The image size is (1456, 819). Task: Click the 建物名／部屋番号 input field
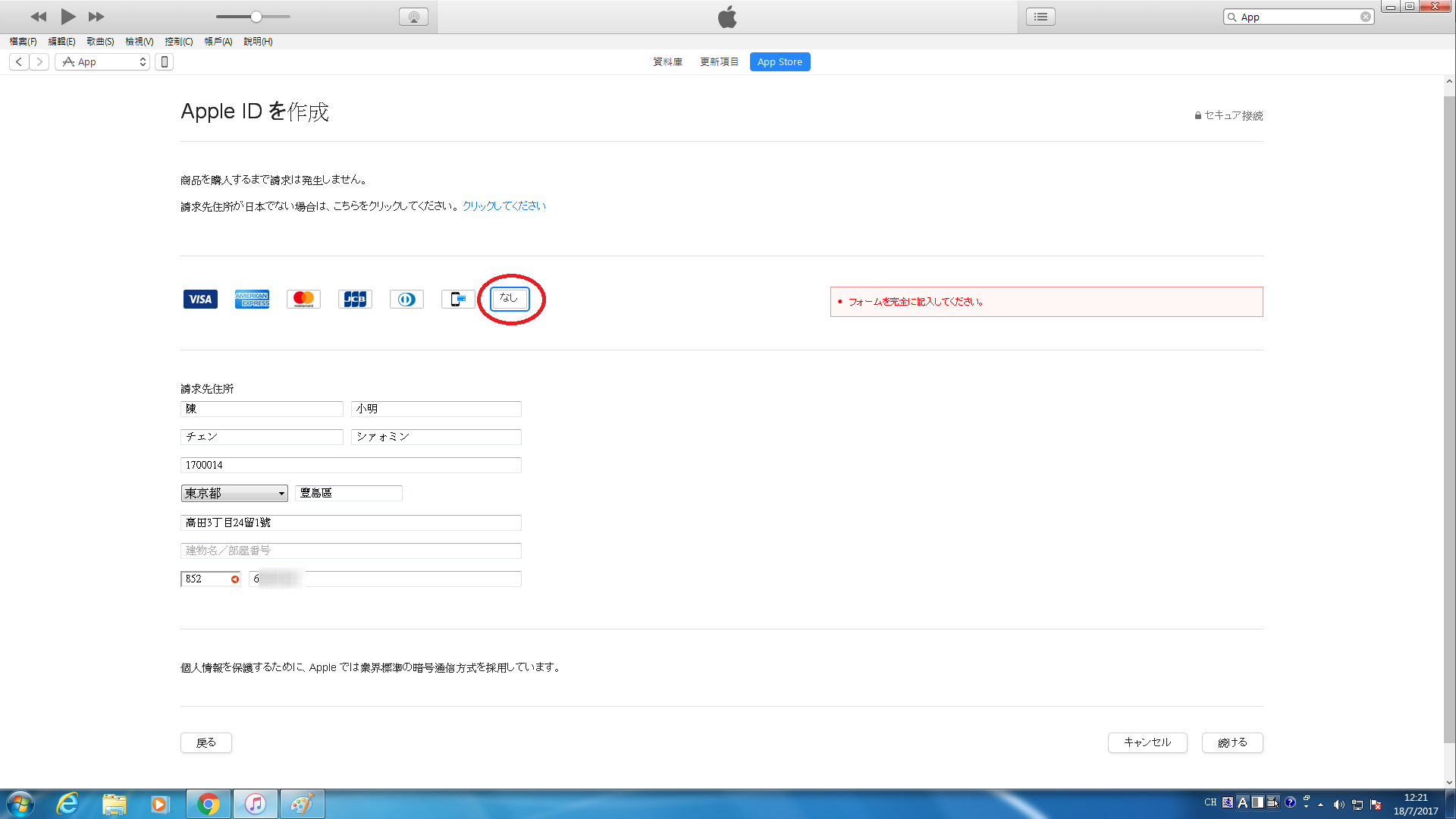pyautogui.click(x=350, y=551)
